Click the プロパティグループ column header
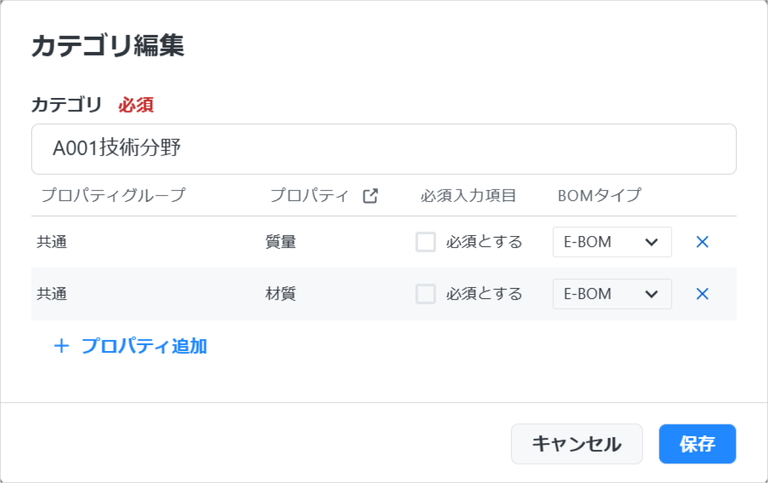 point(113,195)
